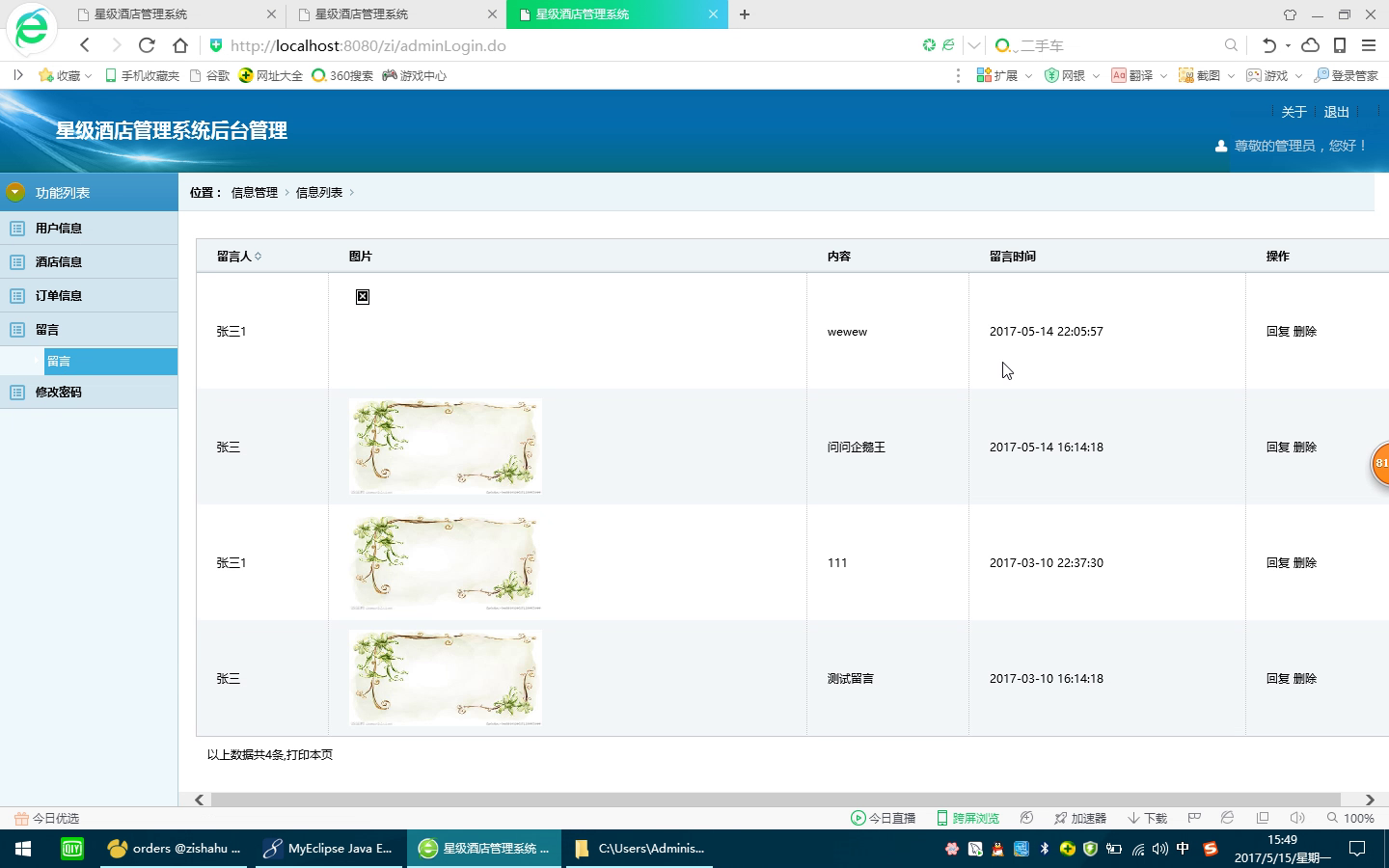Open 网址大全 bookmark
Screen dimensions: 1389x868
point(271,75)
